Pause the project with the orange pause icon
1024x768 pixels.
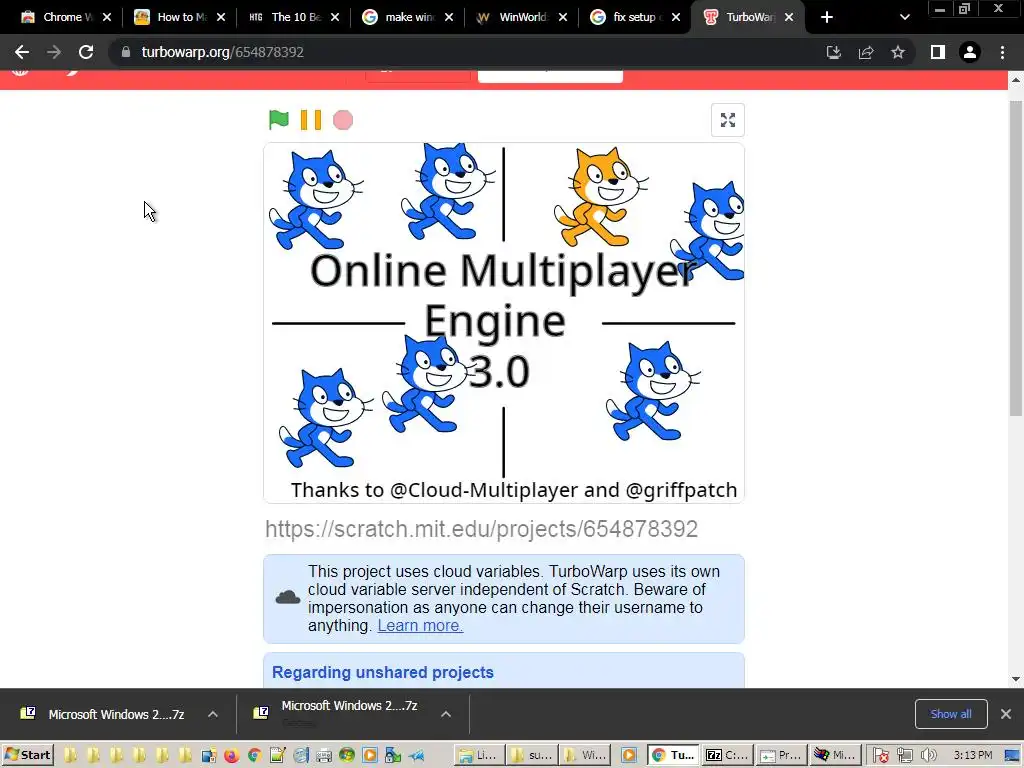tap(311, 120)
